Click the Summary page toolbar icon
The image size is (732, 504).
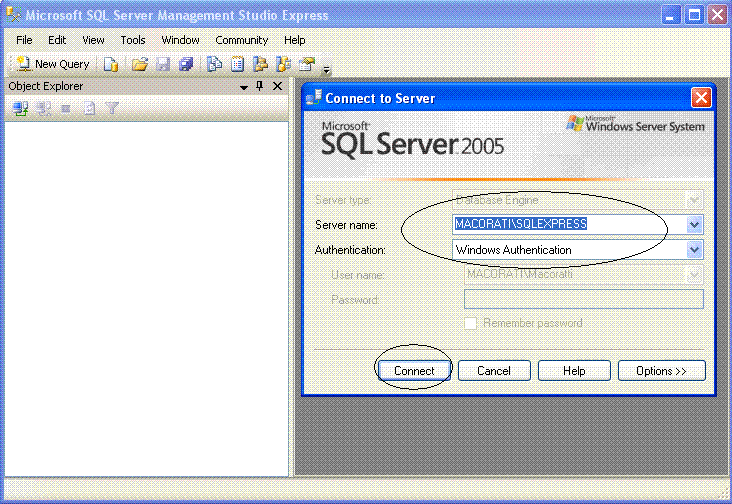[237, 64]
